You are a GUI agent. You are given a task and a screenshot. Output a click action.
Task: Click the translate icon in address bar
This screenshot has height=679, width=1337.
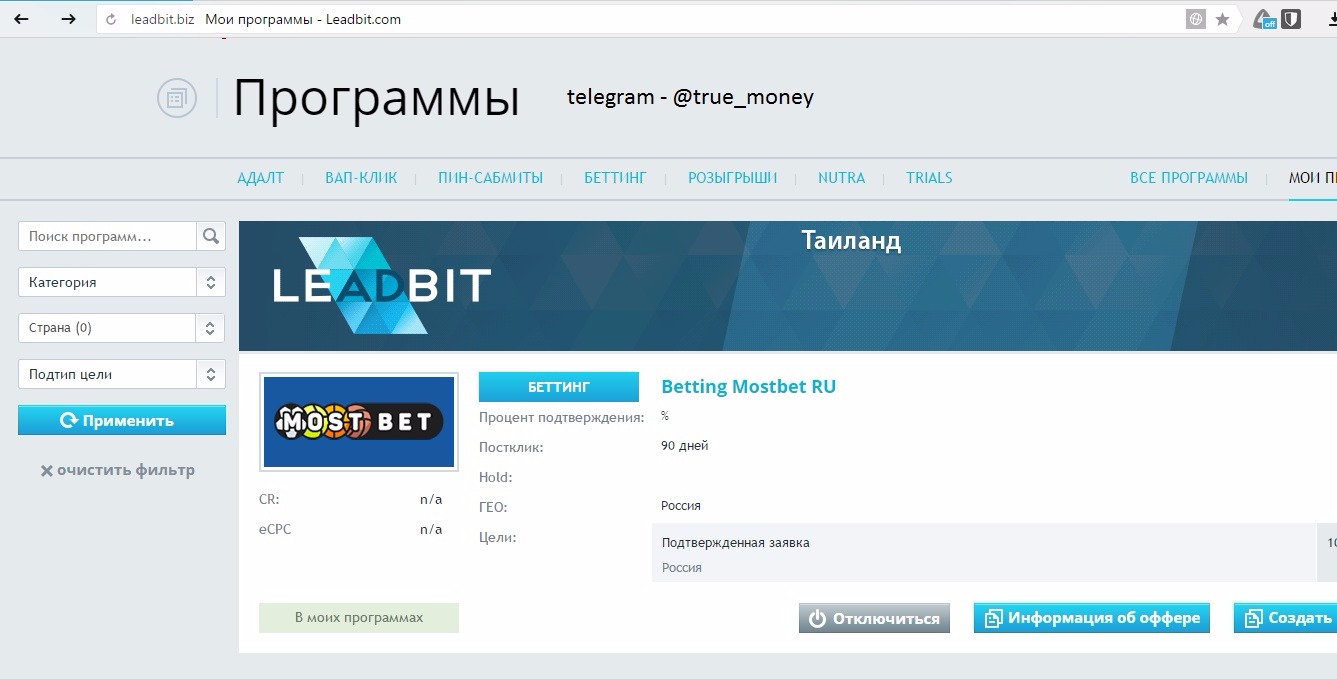pyautogui.click(x=1195, y=19)
